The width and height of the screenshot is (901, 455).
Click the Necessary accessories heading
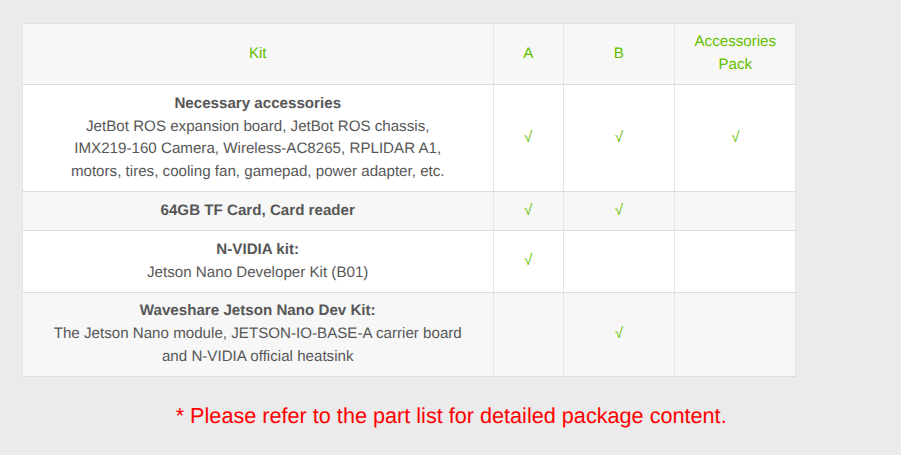(x=257, y=103)
